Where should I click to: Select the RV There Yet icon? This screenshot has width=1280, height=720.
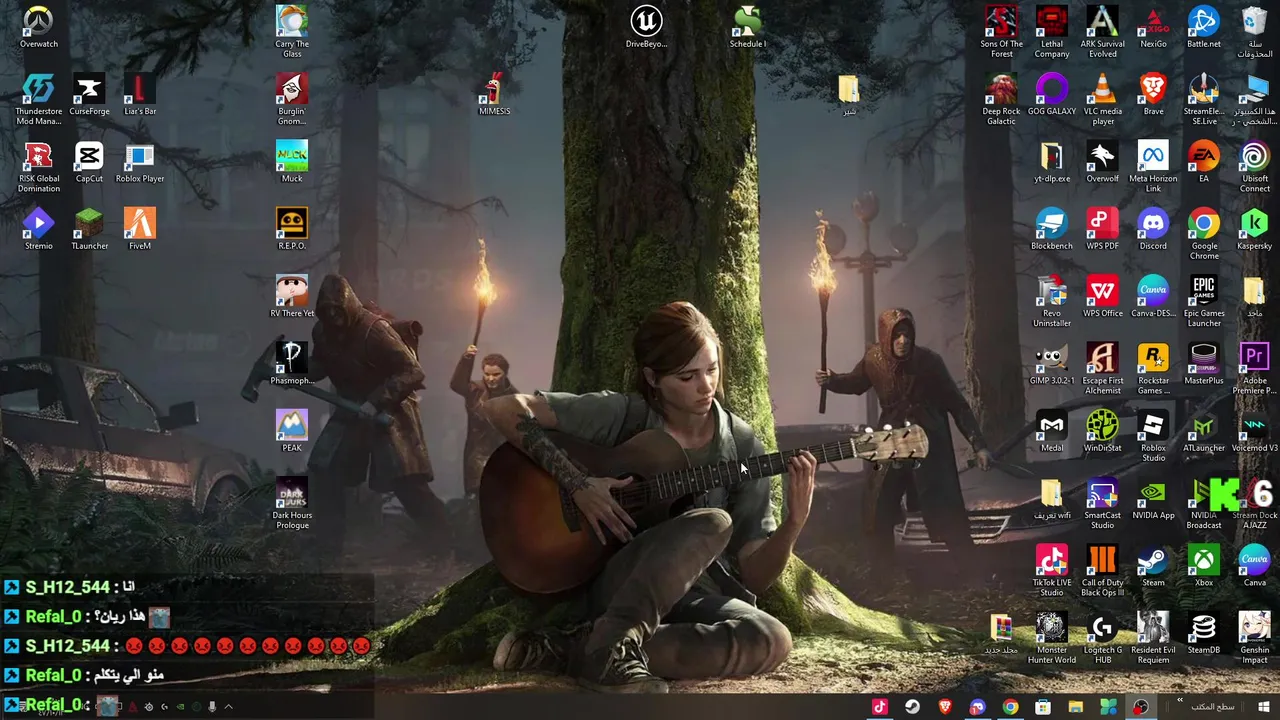pyautogui.click(x=292, y=296)
